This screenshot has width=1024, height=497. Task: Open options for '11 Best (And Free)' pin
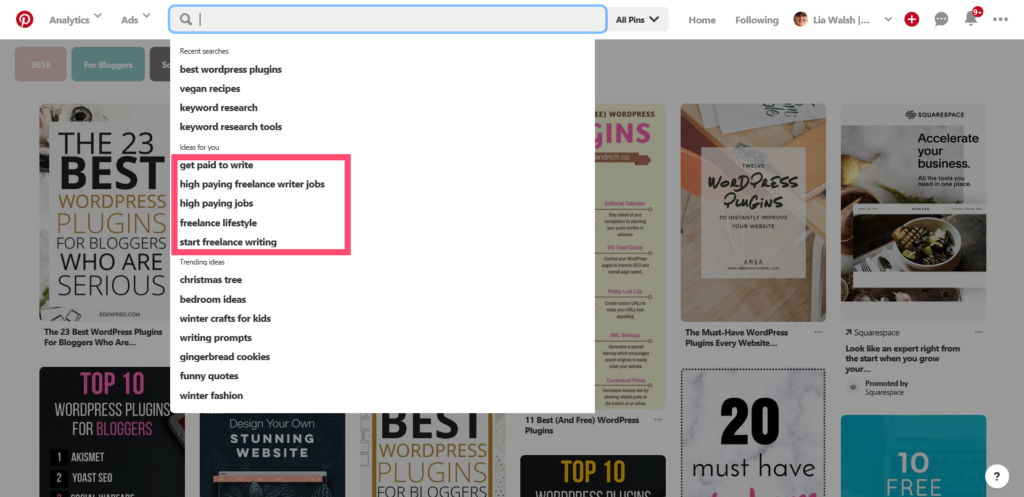[658, 420]
